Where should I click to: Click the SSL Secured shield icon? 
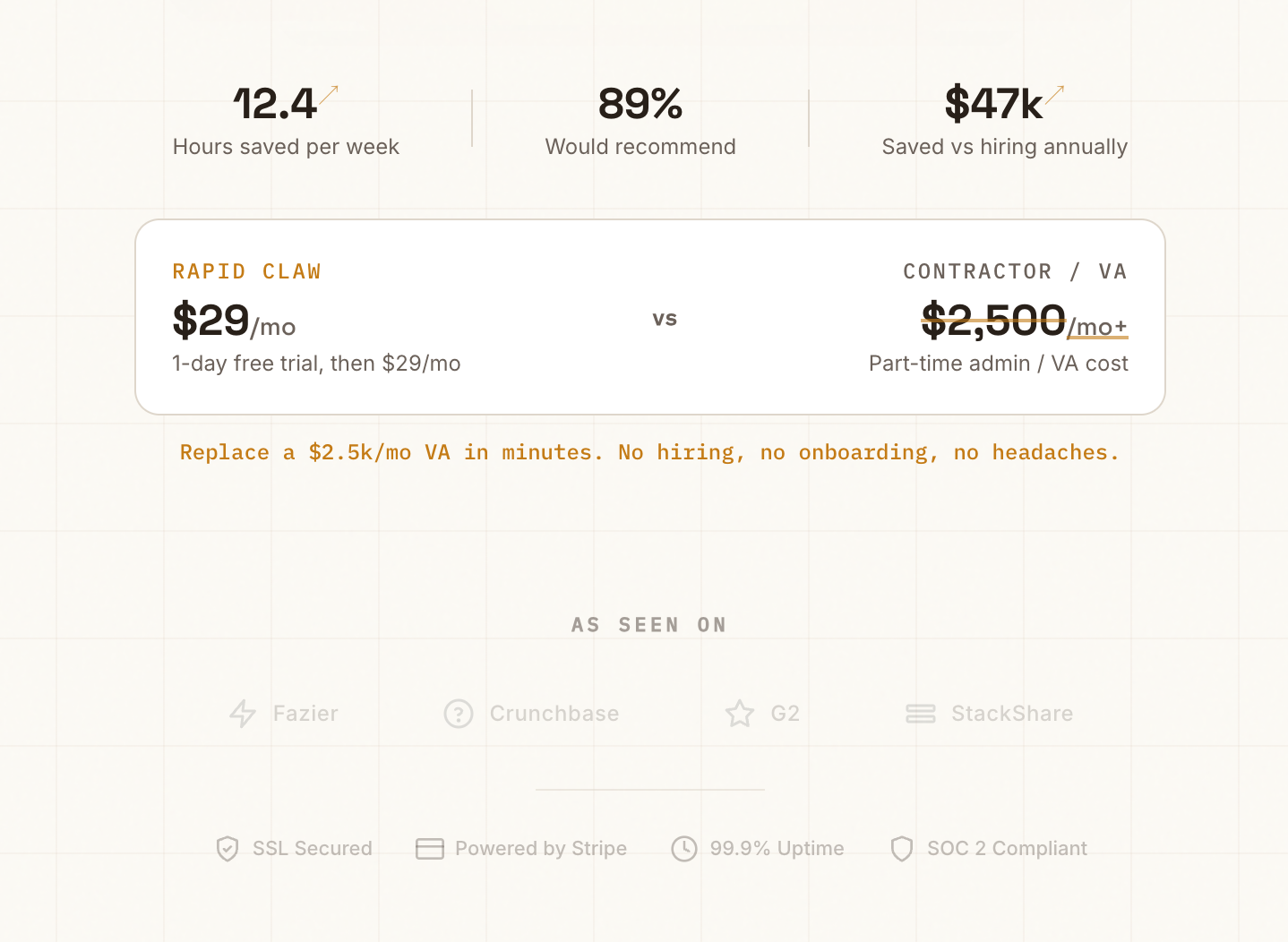228,849
